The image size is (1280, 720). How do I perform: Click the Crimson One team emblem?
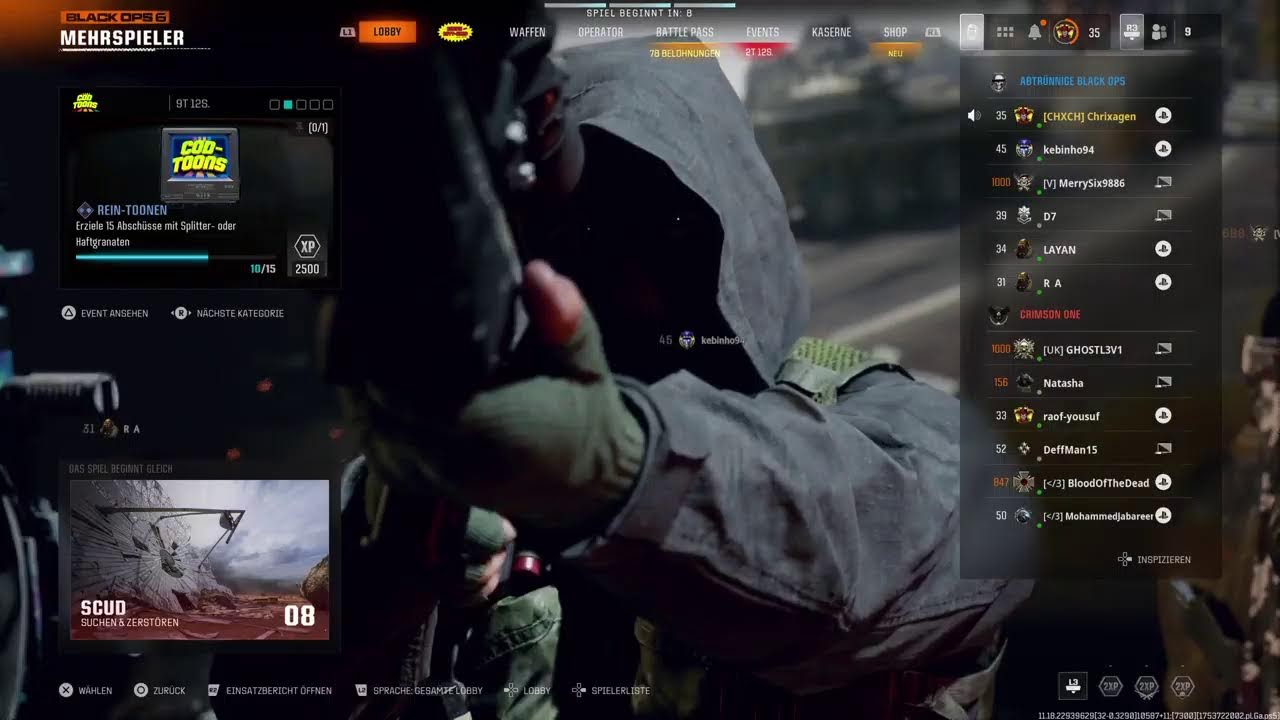pos(998,315)
